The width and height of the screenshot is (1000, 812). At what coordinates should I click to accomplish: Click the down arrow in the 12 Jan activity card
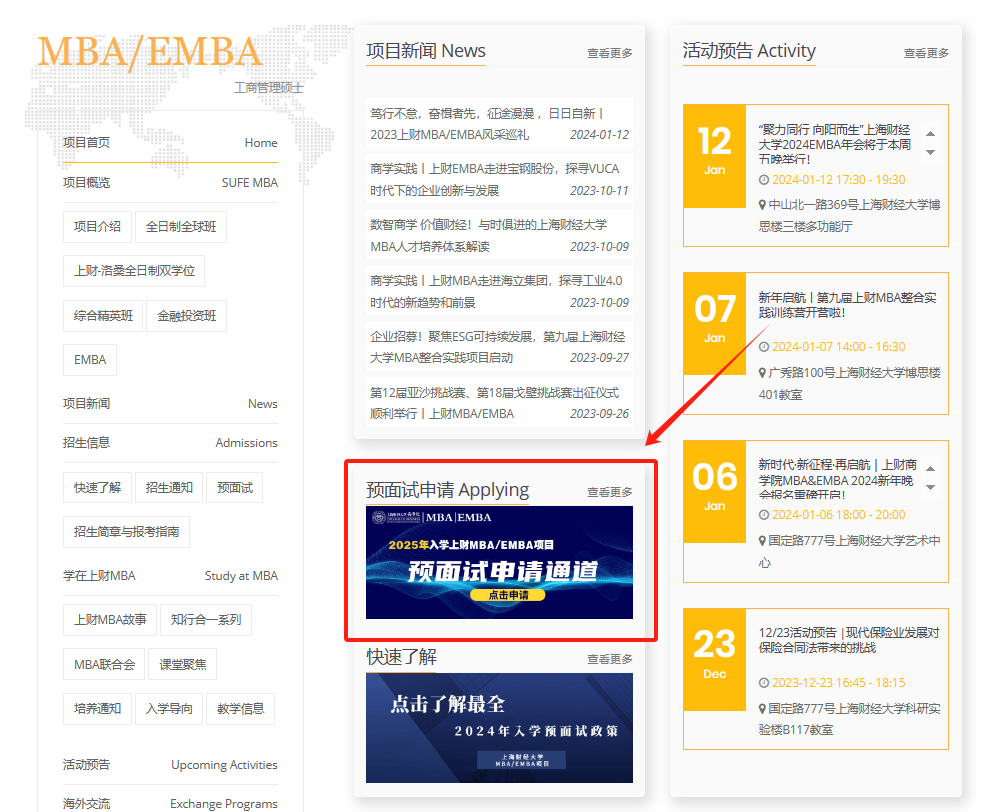tap(930, 152)
